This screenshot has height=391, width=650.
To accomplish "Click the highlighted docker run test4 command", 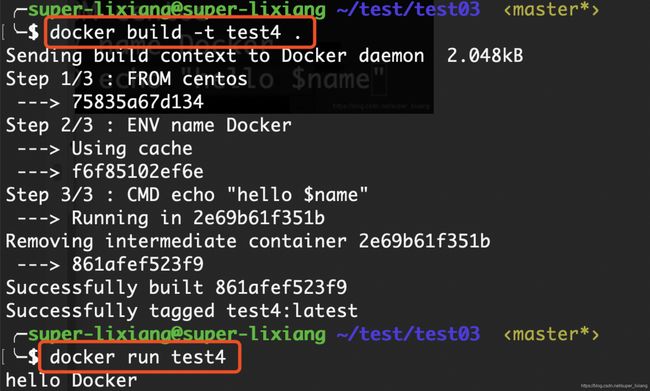I will coord(140,357).
